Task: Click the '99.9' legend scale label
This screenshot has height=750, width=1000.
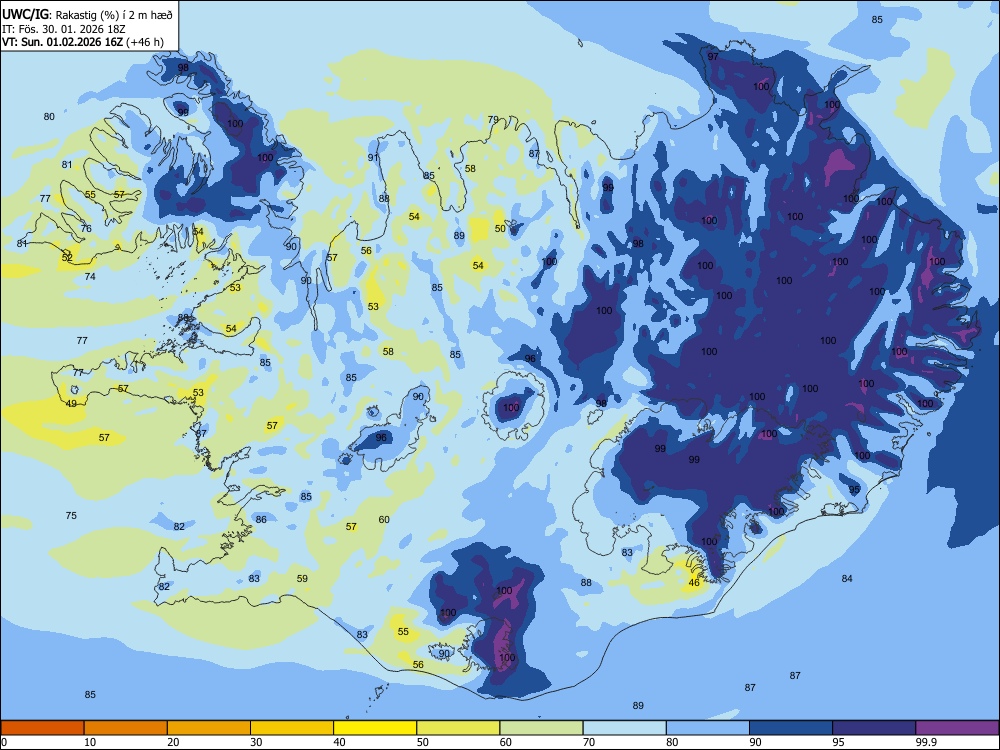Action: coord(925,742)
